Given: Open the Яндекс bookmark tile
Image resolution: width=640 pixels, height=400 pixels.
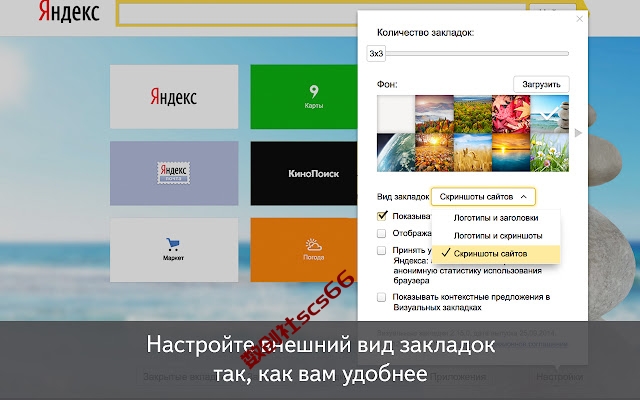Looking at the screenshot, I should point(174,97).
